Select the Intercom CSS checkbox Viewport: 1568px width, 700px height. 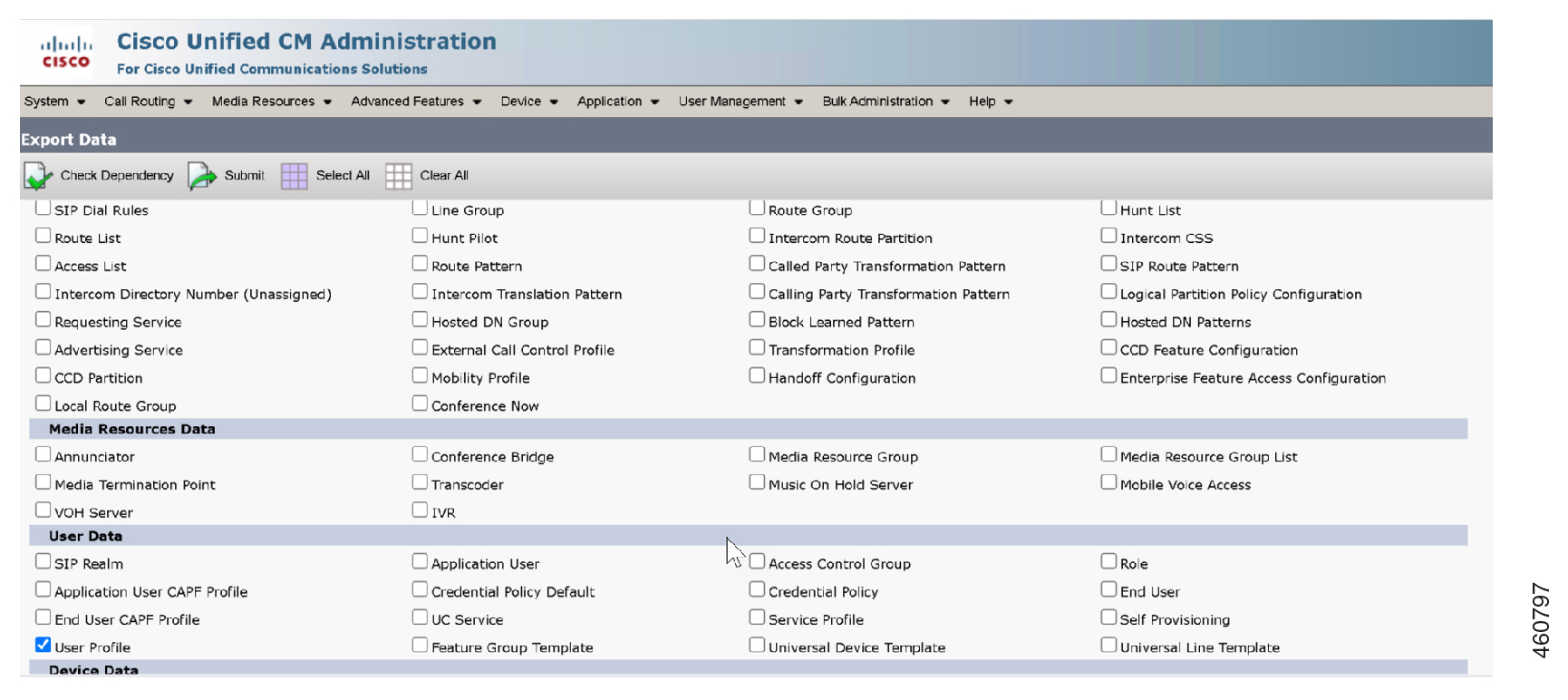(1108, 236)
